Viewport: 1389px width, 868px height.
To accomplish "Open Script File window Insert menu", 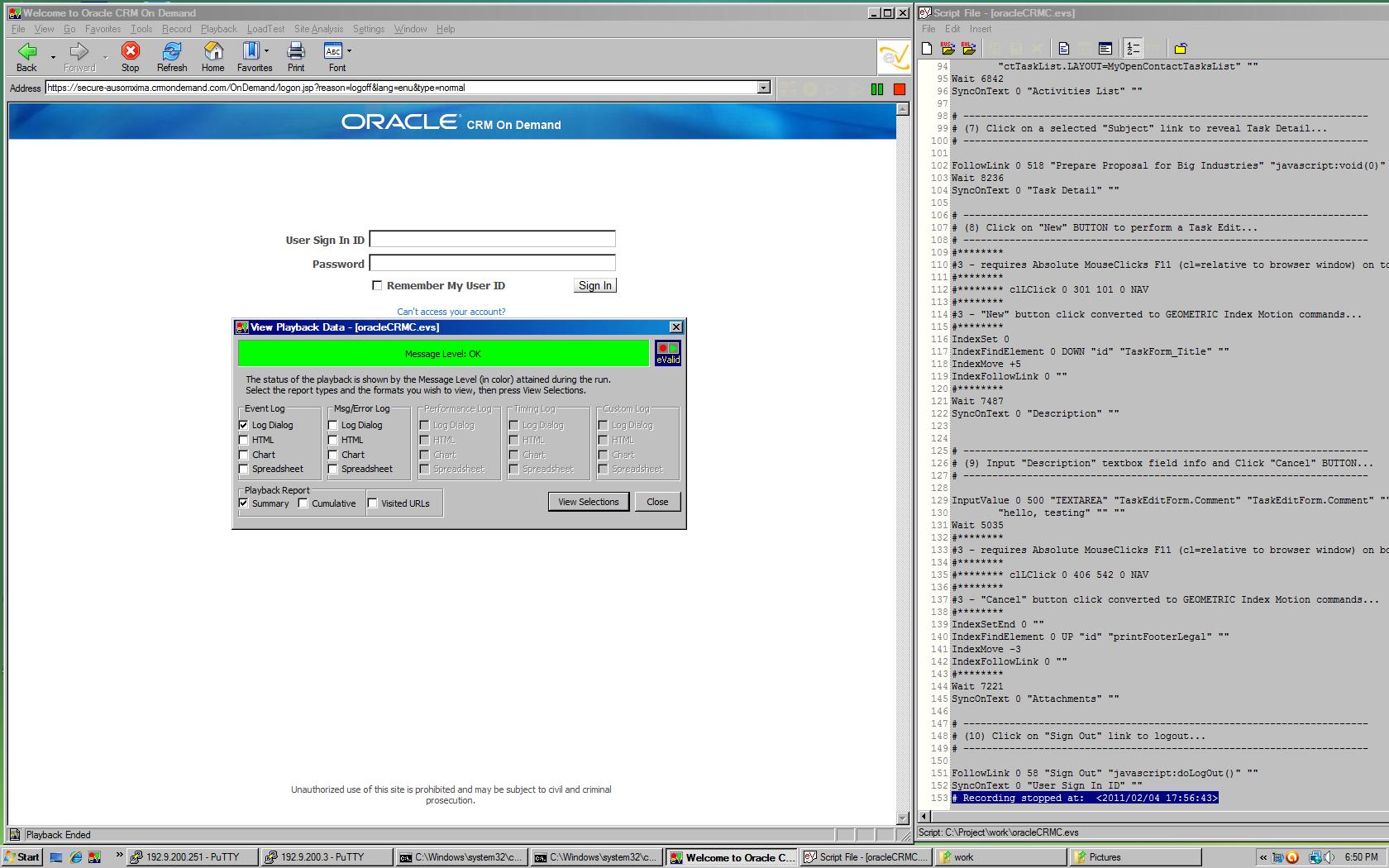I will point(981,29).
